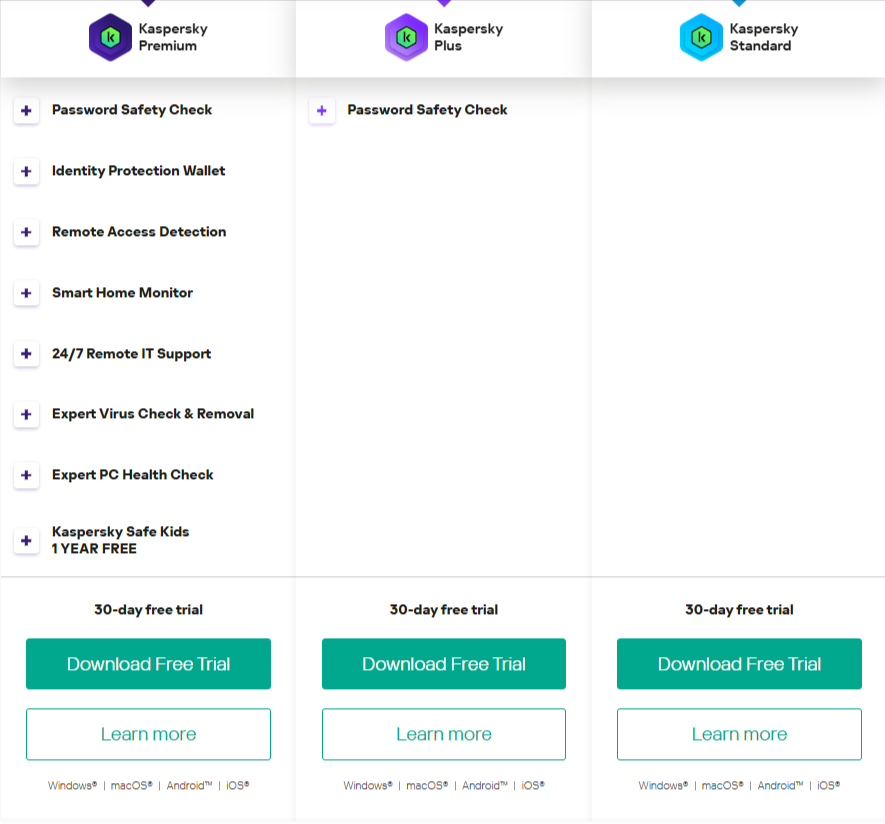Learn more about Kaspersky Premium
The width and height of the screenshot is (885, 824).
[148, 734]
